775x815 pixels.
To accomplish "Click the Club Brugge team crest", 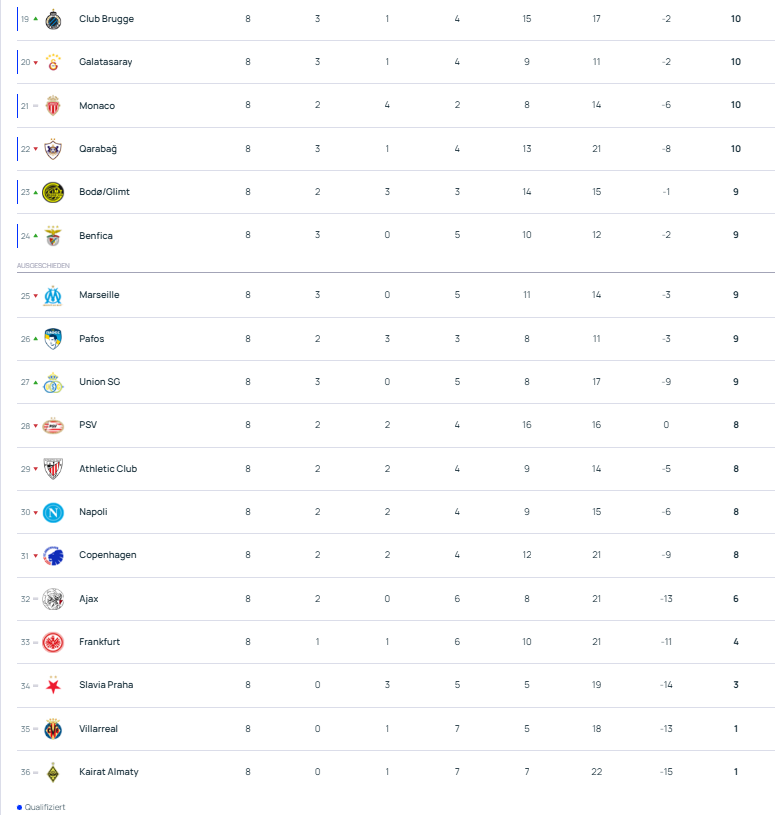I will click(53, 19).
